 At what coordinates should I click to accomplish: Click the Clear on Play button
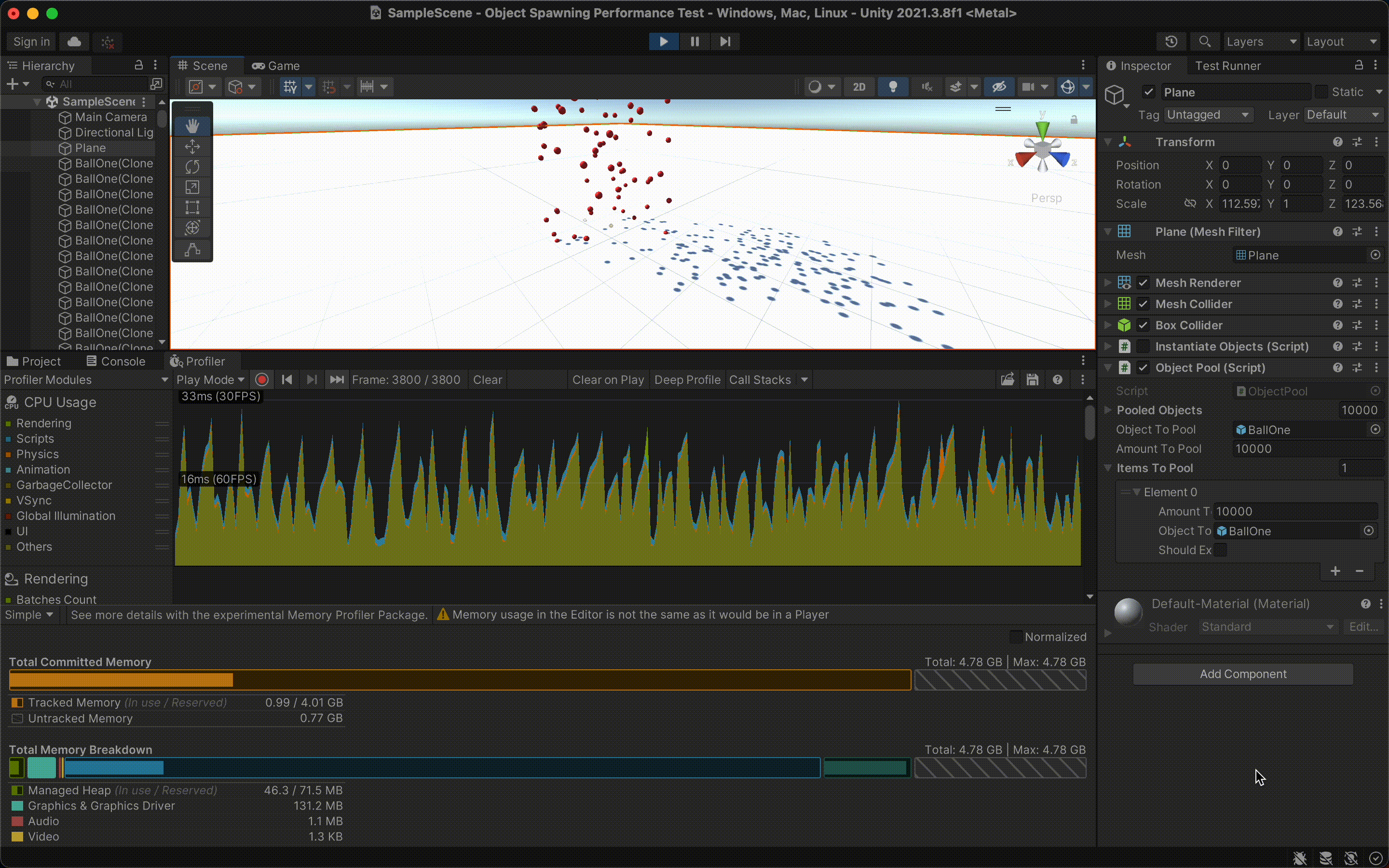coord(607,380)
